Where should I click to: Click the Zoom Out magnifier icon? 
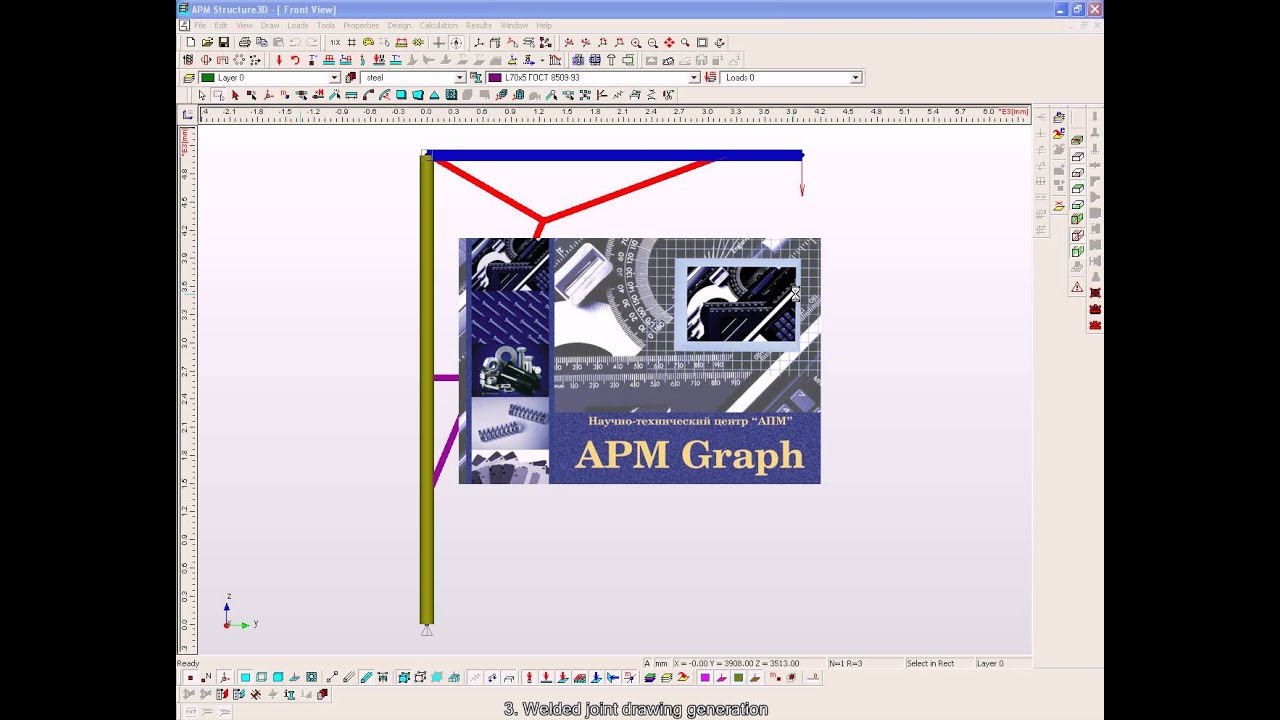(653, 42)
